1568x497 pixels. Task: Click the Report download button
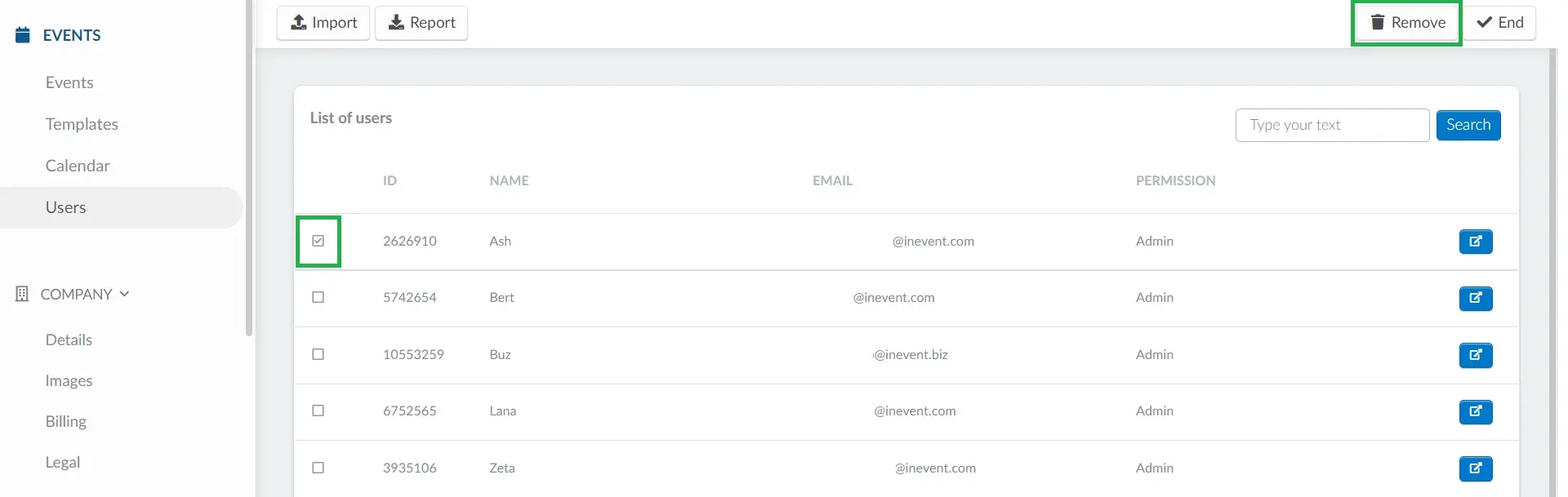[x=421, y=23]
